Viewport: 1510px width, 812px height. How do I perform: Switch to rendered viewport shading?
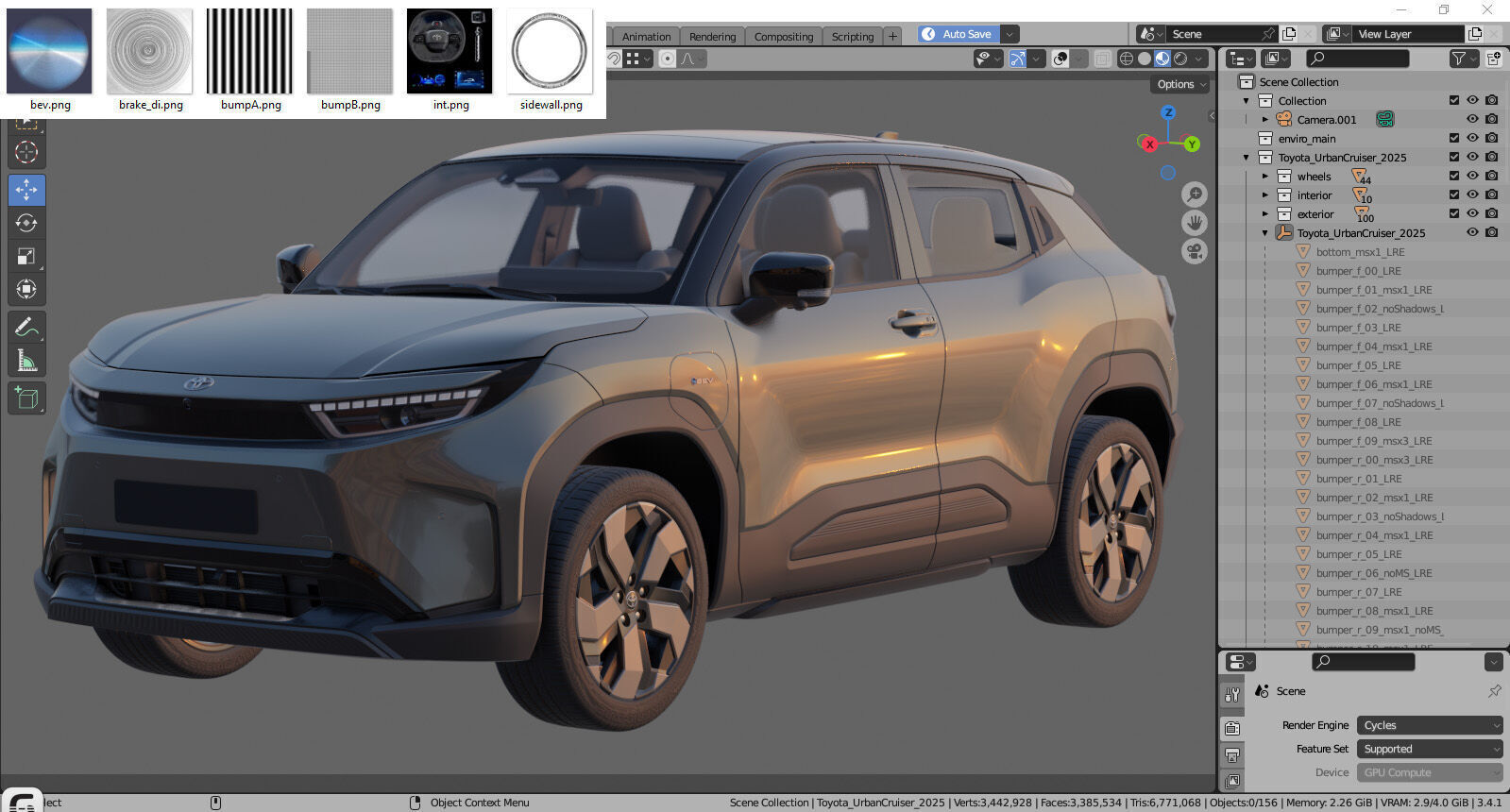(x=1180, y=59)
